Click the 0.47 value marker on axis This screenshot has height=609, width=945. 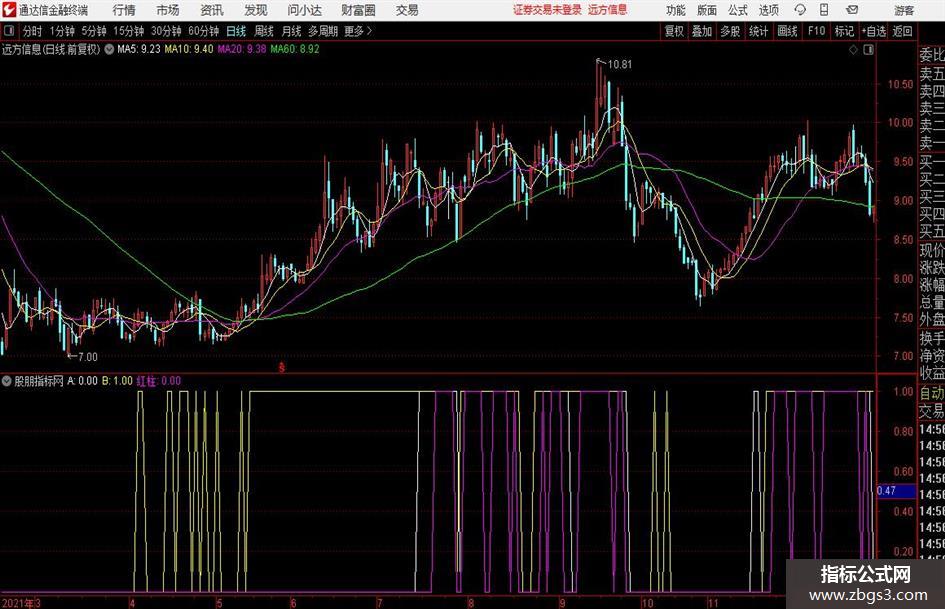click(896, 491)
